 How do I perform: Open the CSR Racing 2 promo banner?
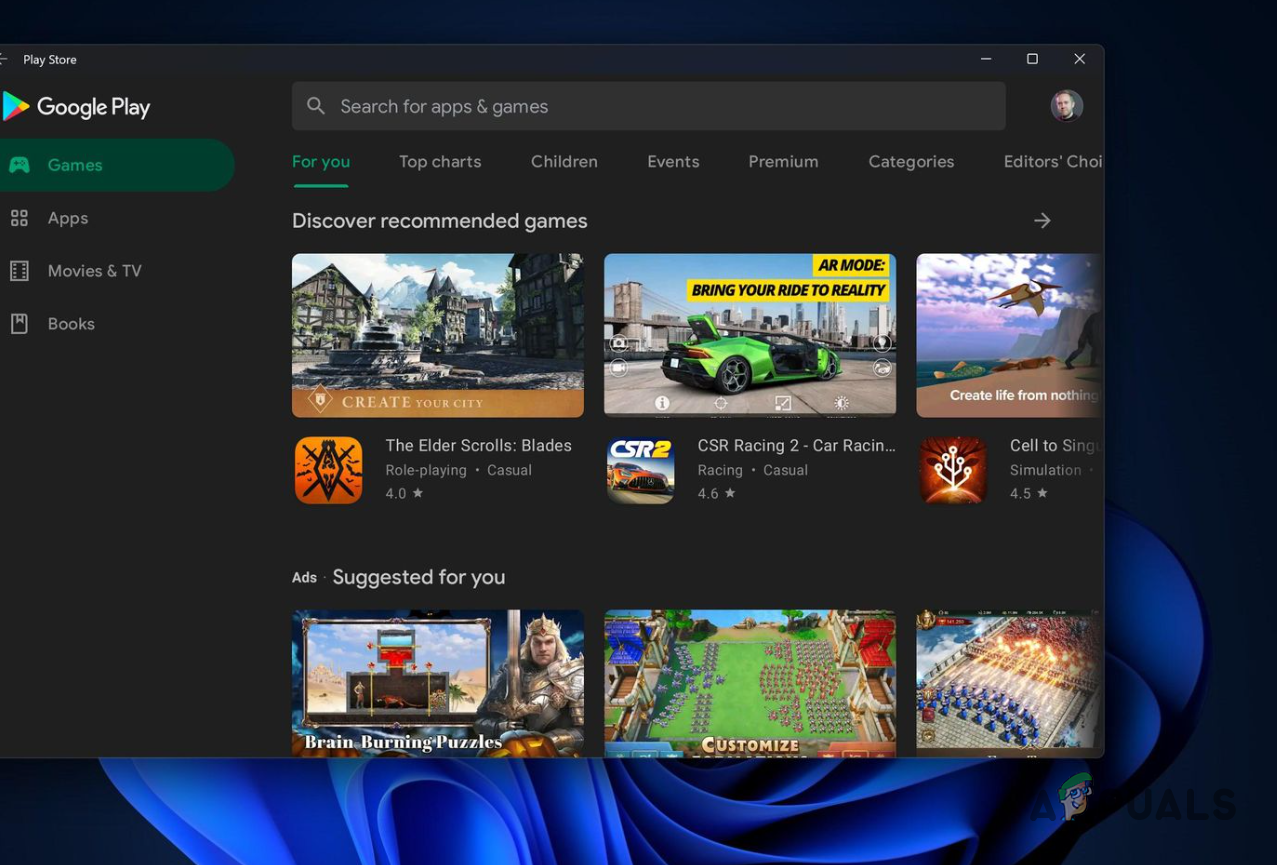[x=749, y=334]
